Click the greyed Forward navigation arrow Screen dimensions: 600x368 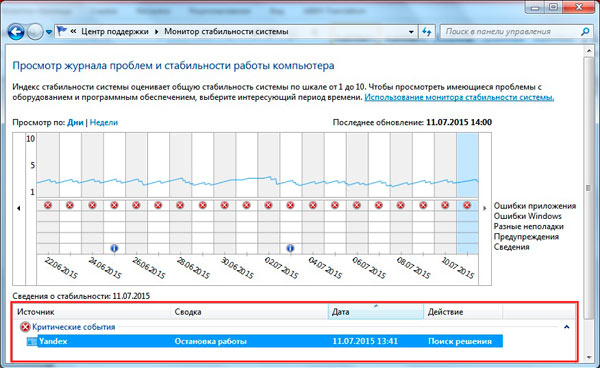click(x=35, y=32)
